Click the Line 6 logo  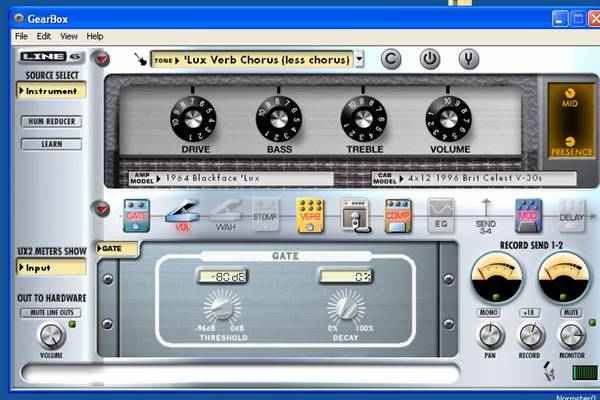tap(51, 57)
